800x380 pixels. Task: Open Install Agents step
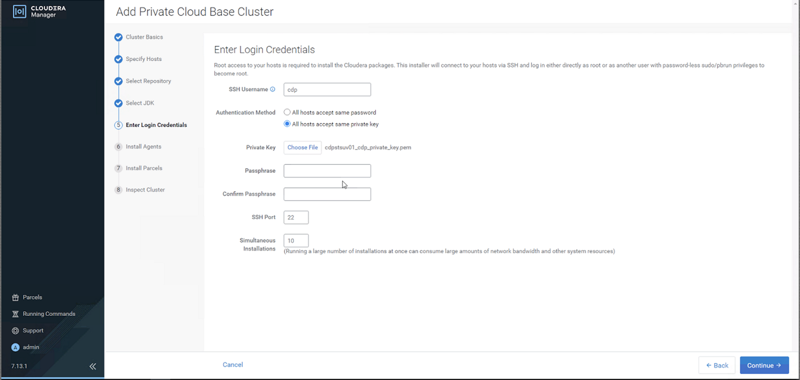click(143, 147)
